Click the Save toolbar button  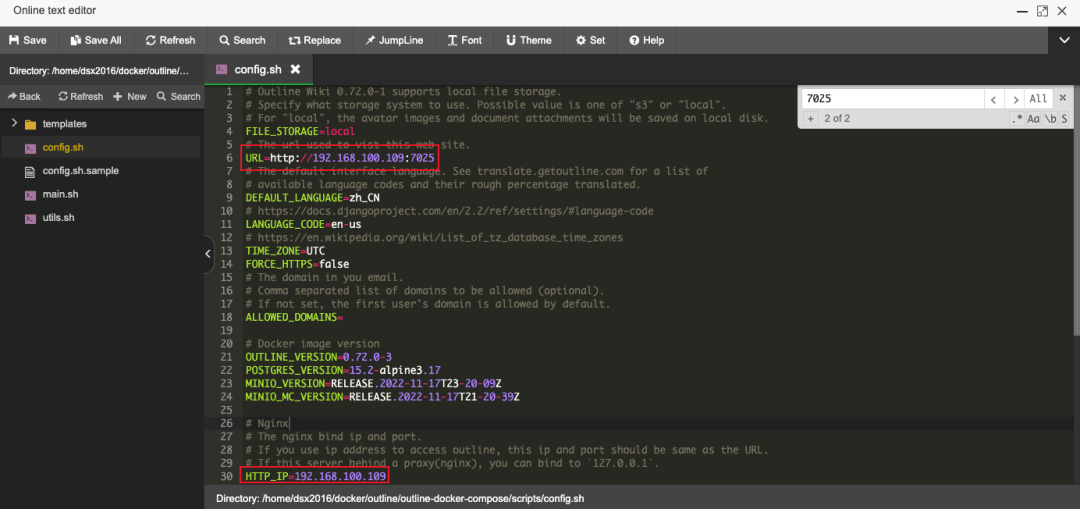tap(28, 40)
